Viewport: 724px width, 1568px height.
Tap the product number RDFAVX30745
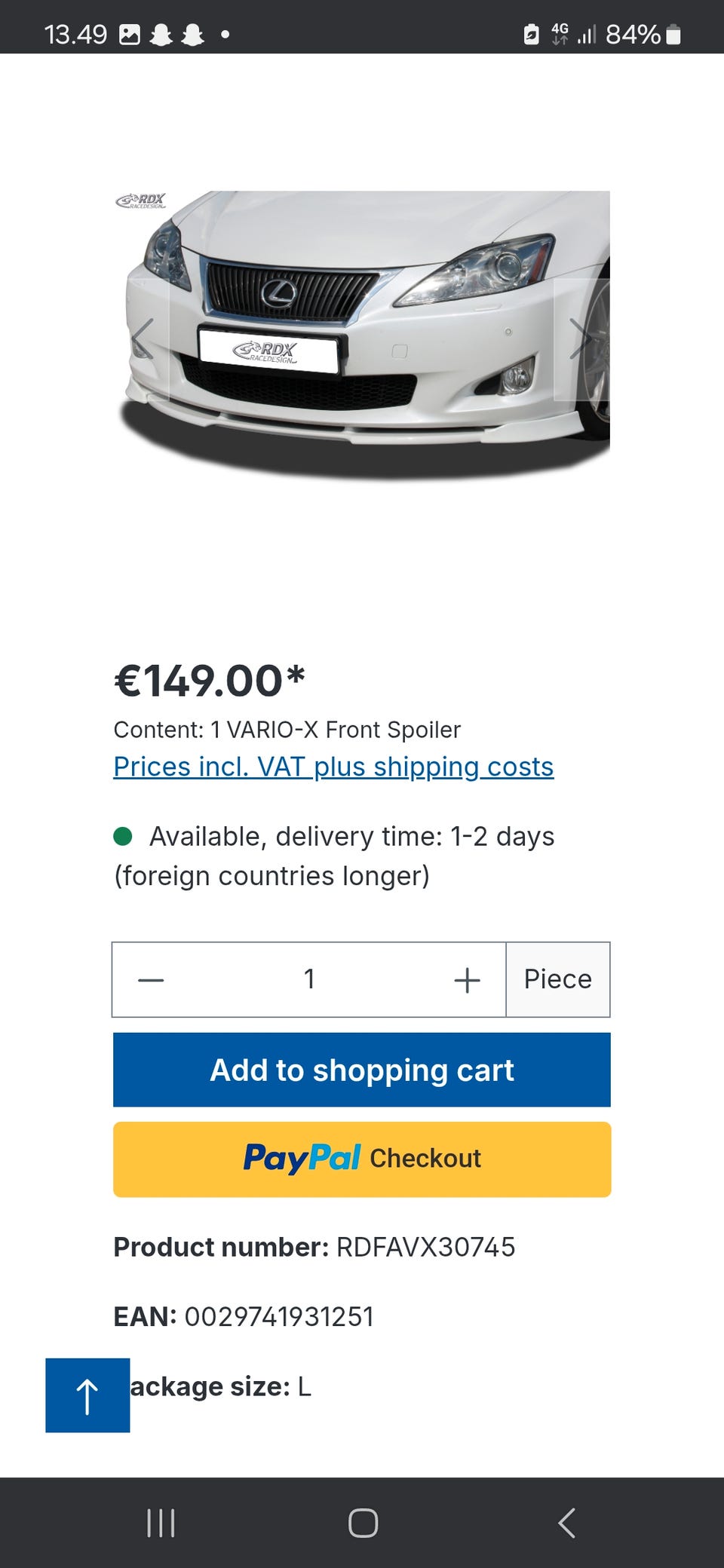click(425, 1248)
